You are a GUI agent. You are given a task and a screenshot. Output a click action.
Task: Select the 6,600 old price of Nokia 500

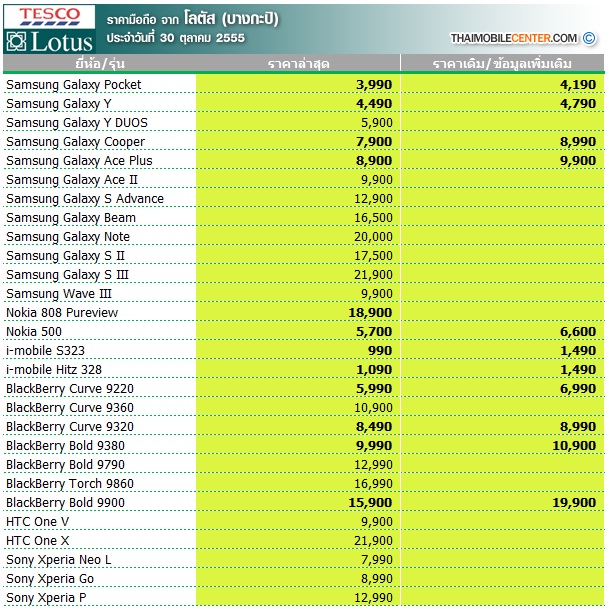(x=578, y=331)
